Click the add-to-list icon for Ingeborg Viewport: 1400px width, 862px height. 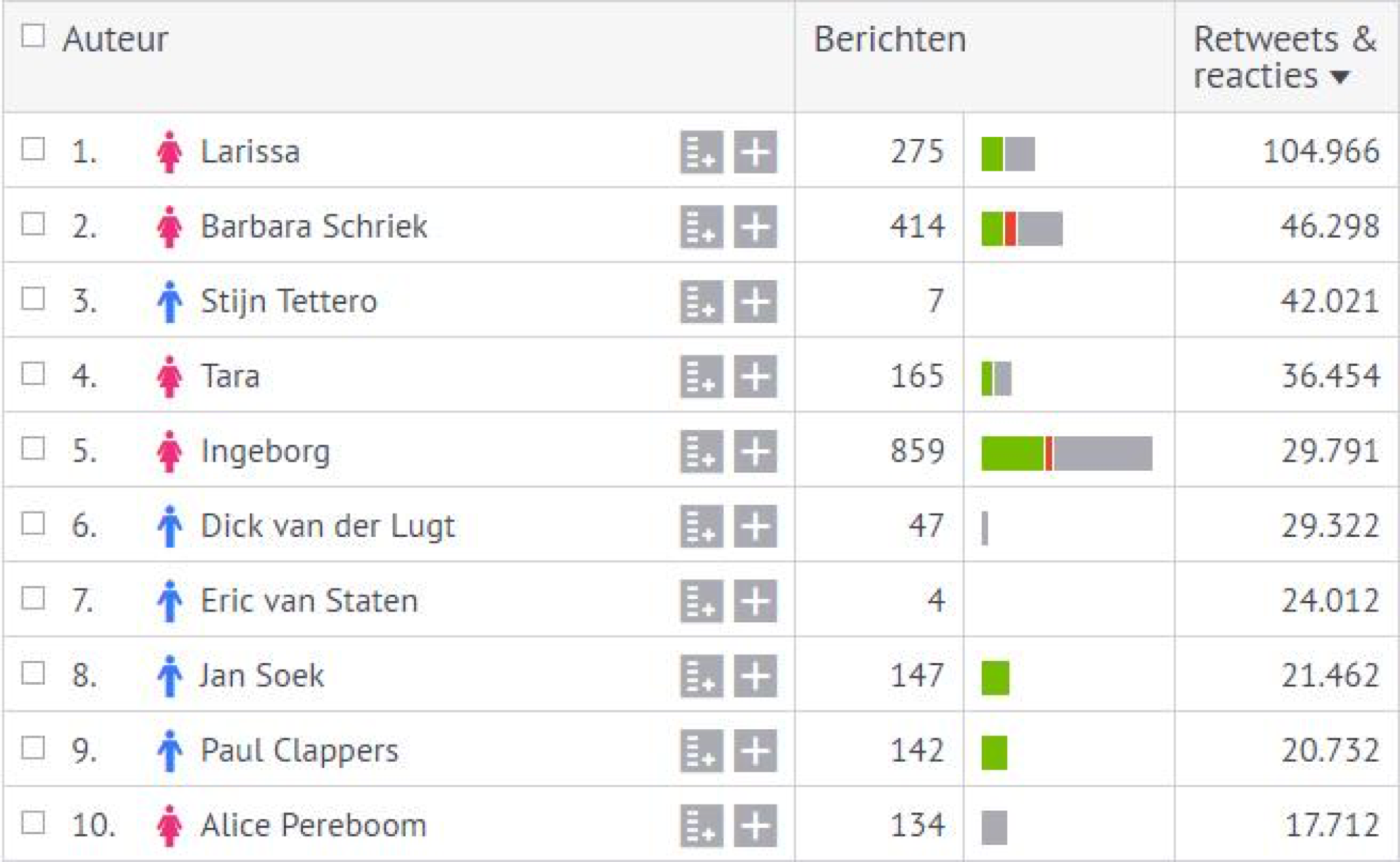click(701, 451)
